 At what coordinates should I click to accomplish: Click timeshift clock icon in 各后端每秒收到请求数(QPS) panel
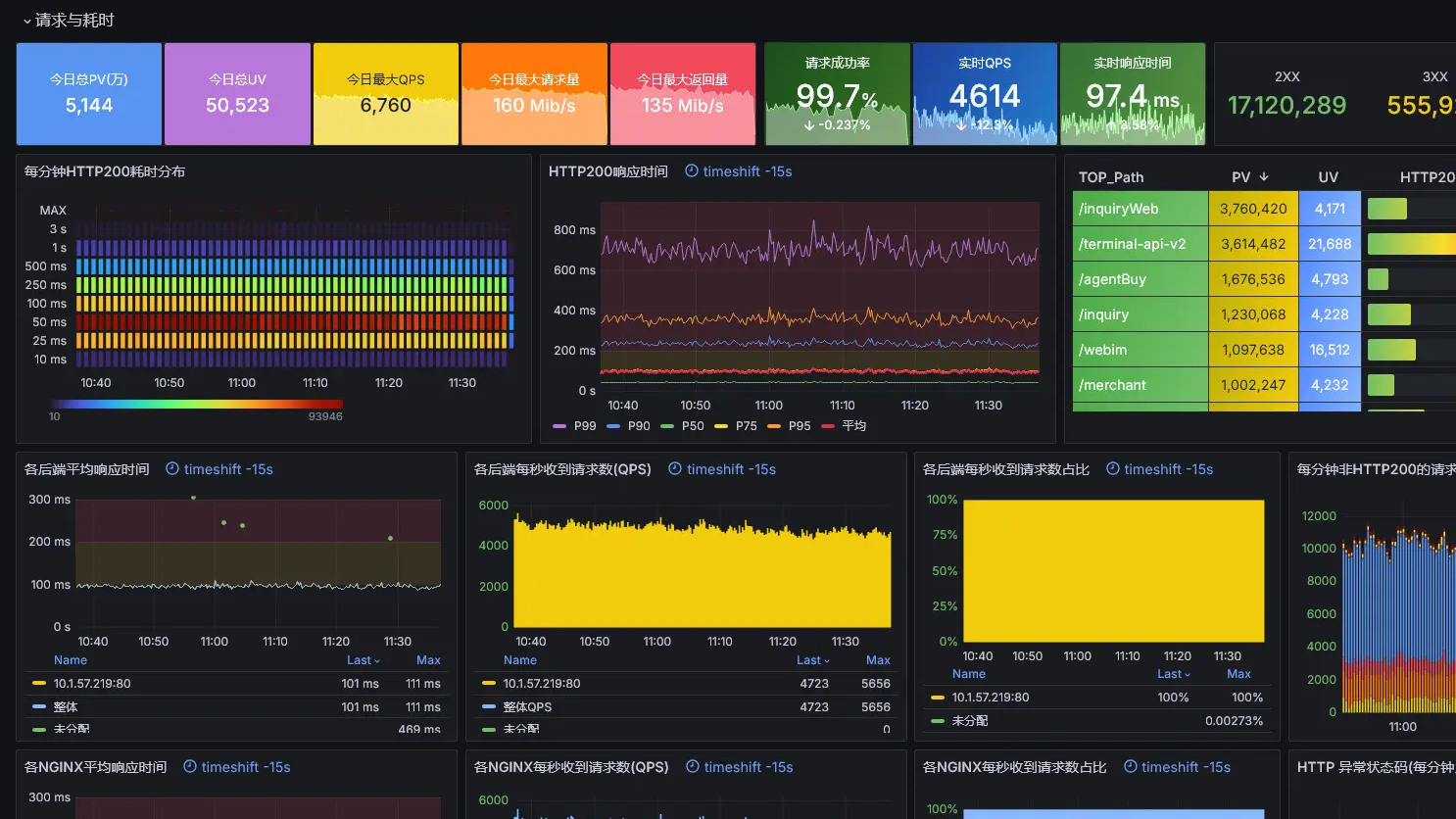675,469
